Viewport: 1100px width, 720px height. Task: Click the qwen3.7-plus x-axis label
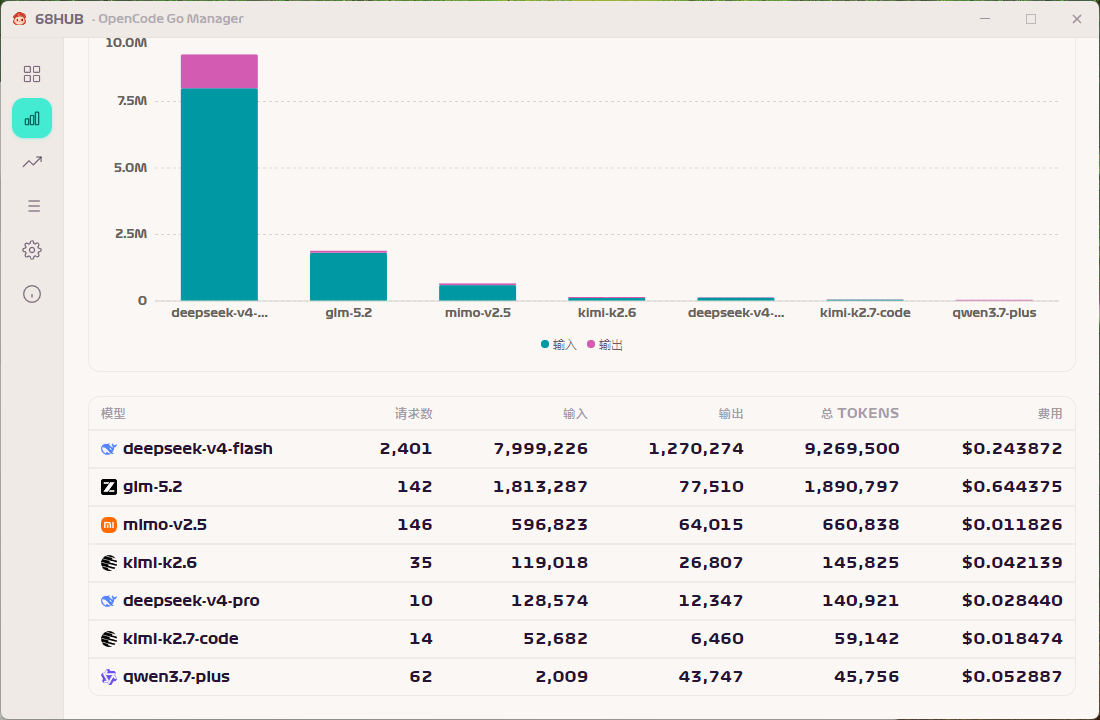pyautogui.click(x=994, y=313)
